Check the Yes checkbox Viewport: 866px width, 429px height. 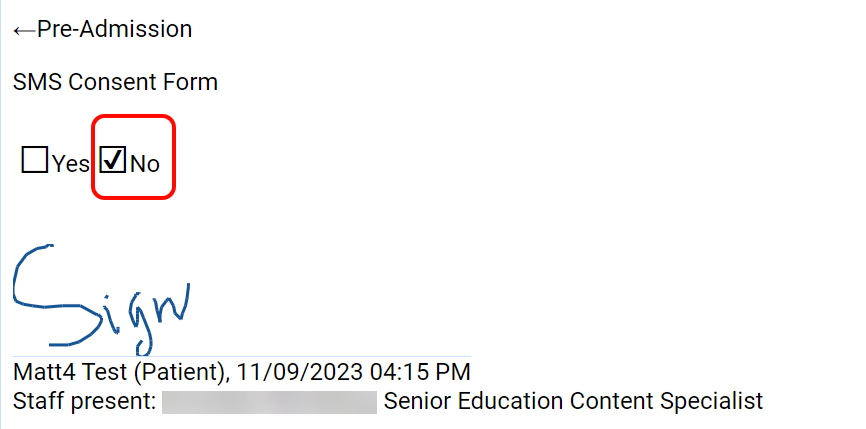coord(35,160)
